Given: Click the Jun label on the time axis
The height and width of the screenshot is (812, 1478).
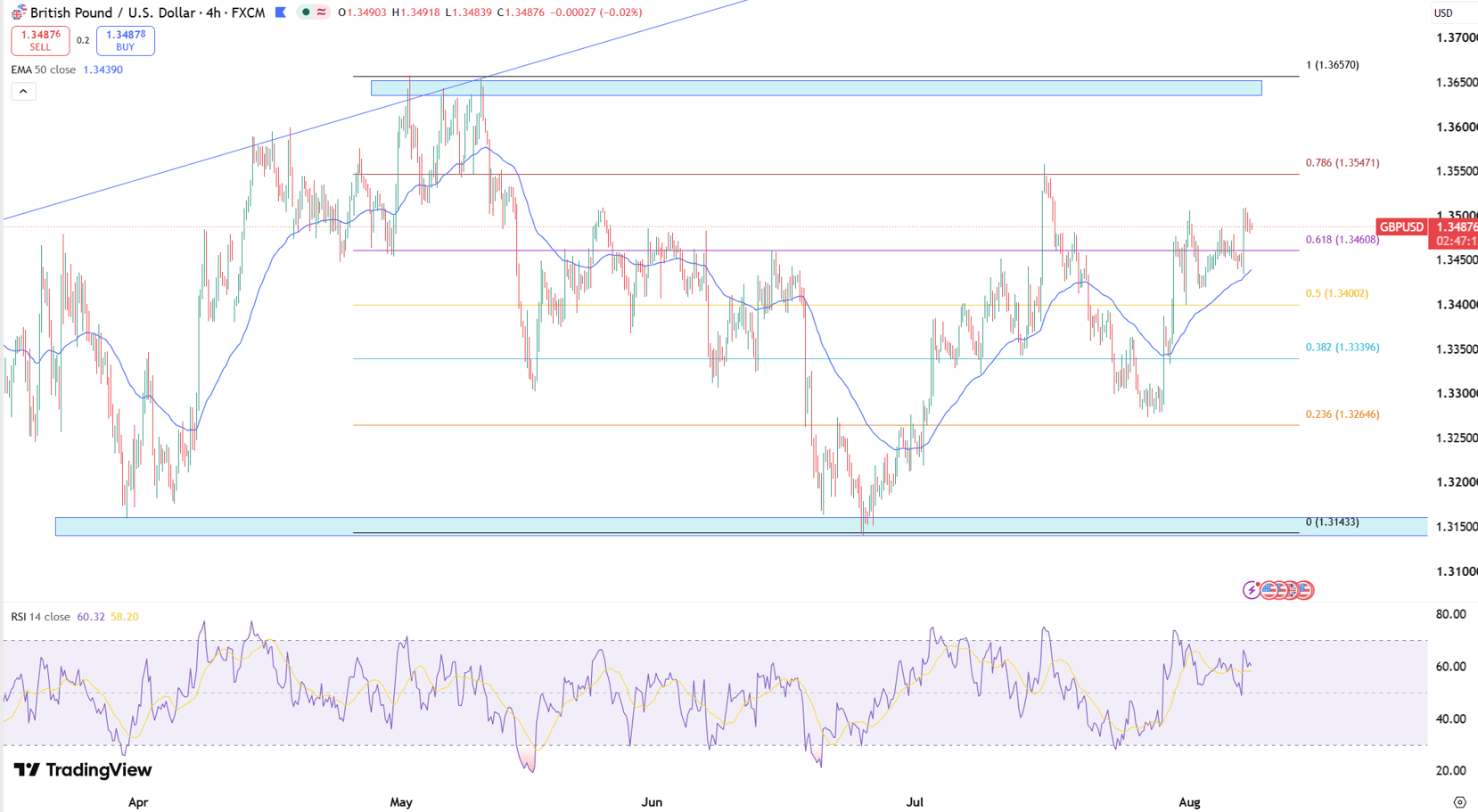Looking at the screenshot, I should tap(652, 802).
